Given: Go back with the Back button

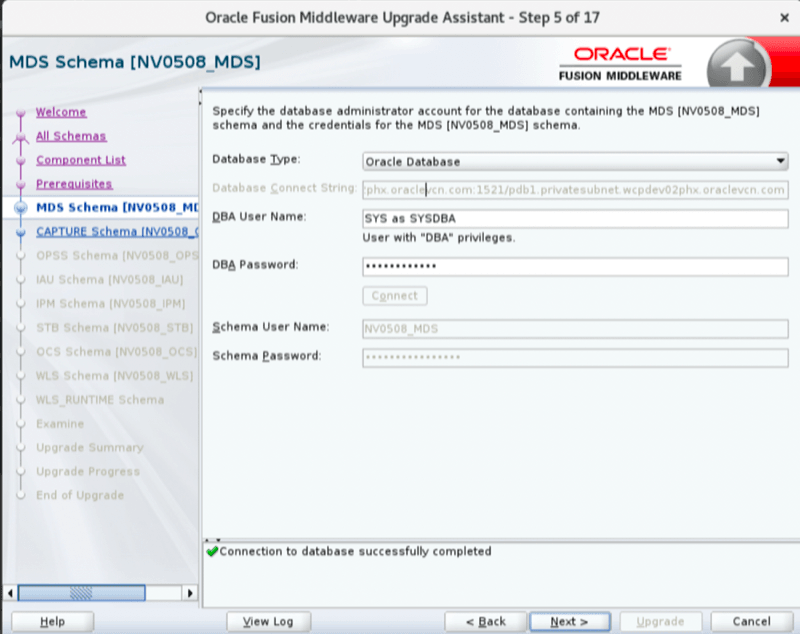Looking at the screenshot, I should coord(485,621).
